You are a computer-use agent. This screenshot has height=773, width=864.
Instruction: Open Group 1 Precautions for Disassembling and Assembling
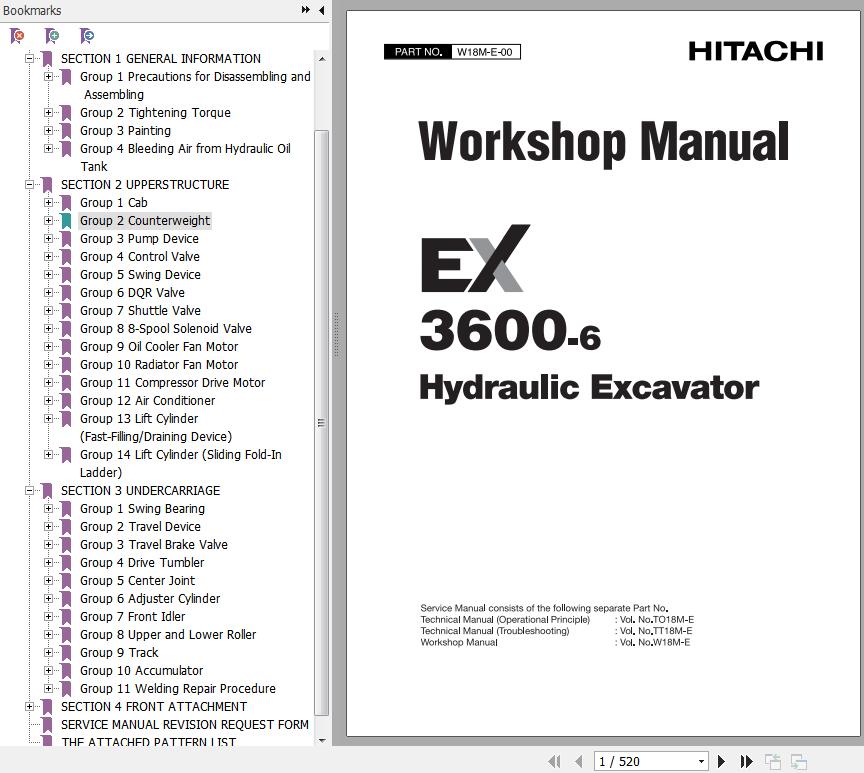click(196, 85)
